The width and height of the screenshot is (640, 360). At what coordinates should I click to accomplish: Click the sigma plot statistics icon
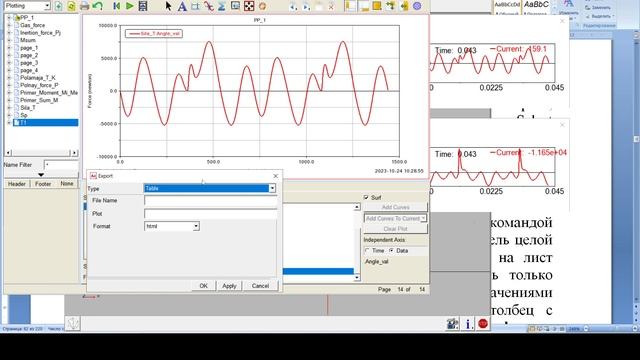point(222,6)
